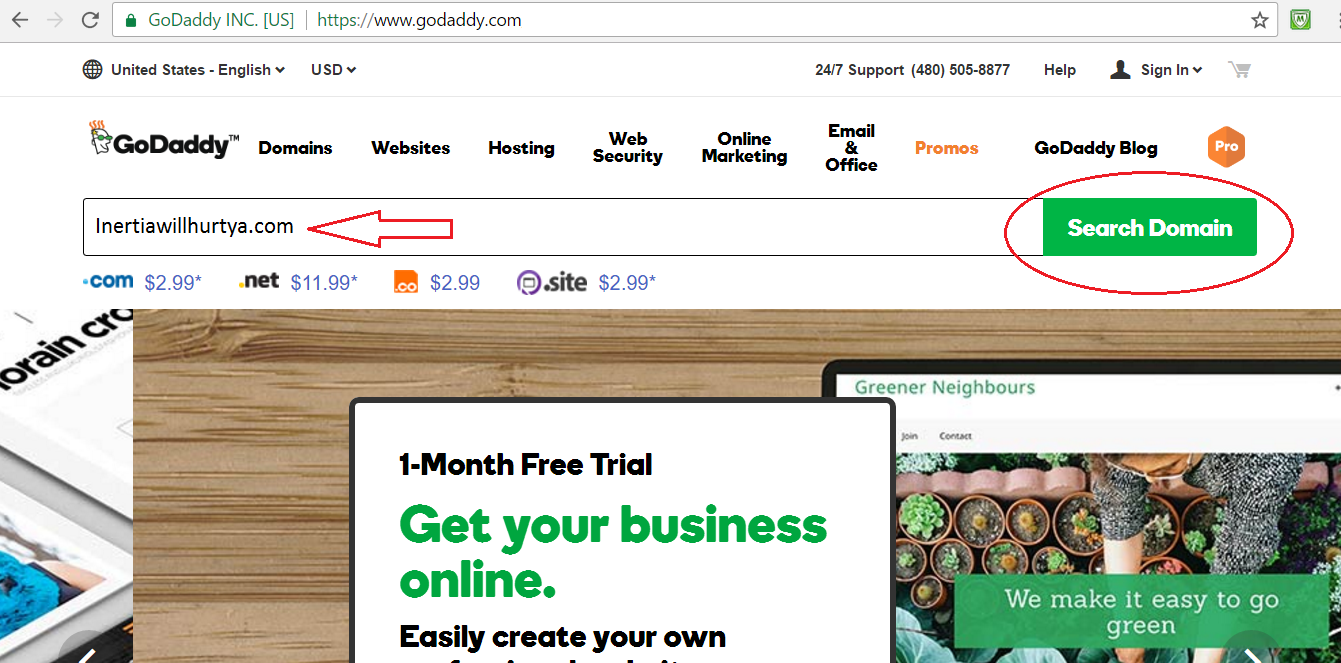The height and width of the screenshot is (663, 1341).
Task: Visit the GoDaddy Blog link
Action: pyautogui.click(x=1096, y=148)
